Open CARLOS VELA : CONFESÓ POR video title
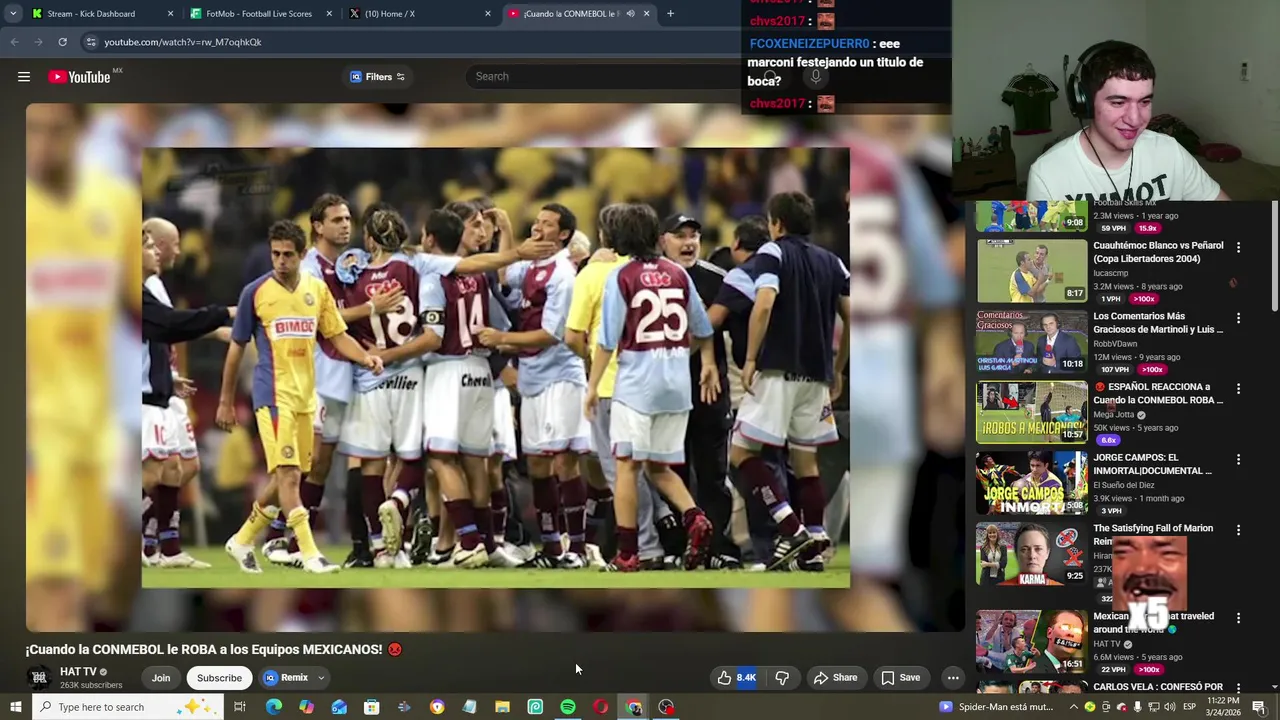 coord(1158,687)
